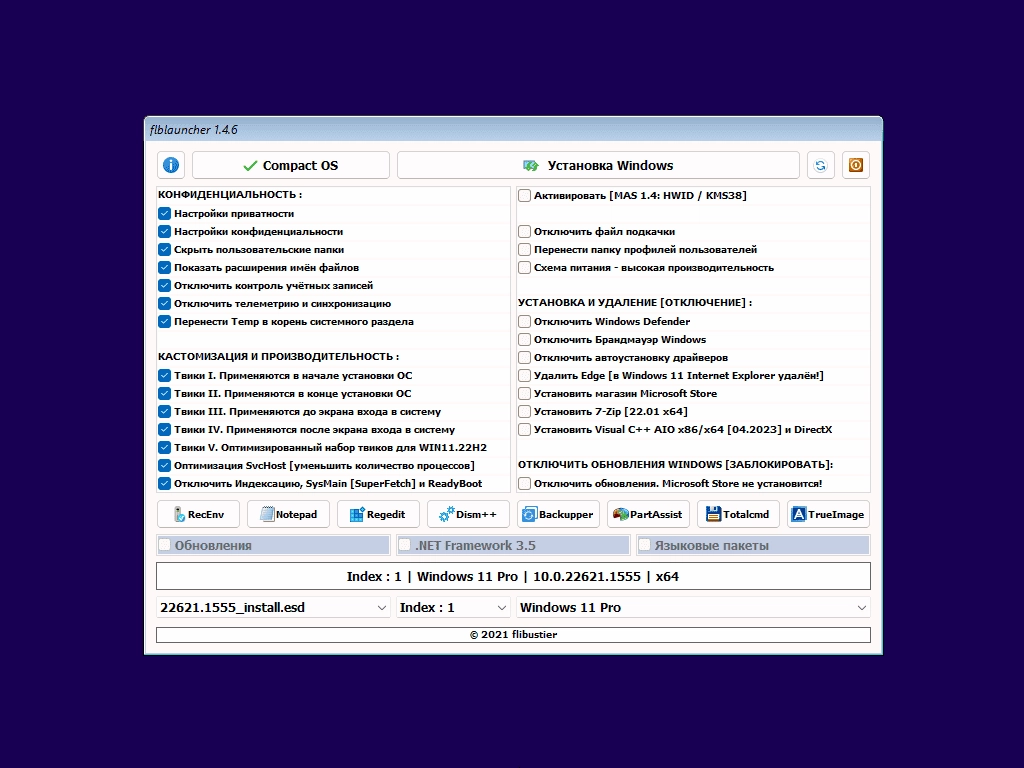Screen dimensions: 1024x768
Task: Check Отключить обновления option
Action: (524, 484)
